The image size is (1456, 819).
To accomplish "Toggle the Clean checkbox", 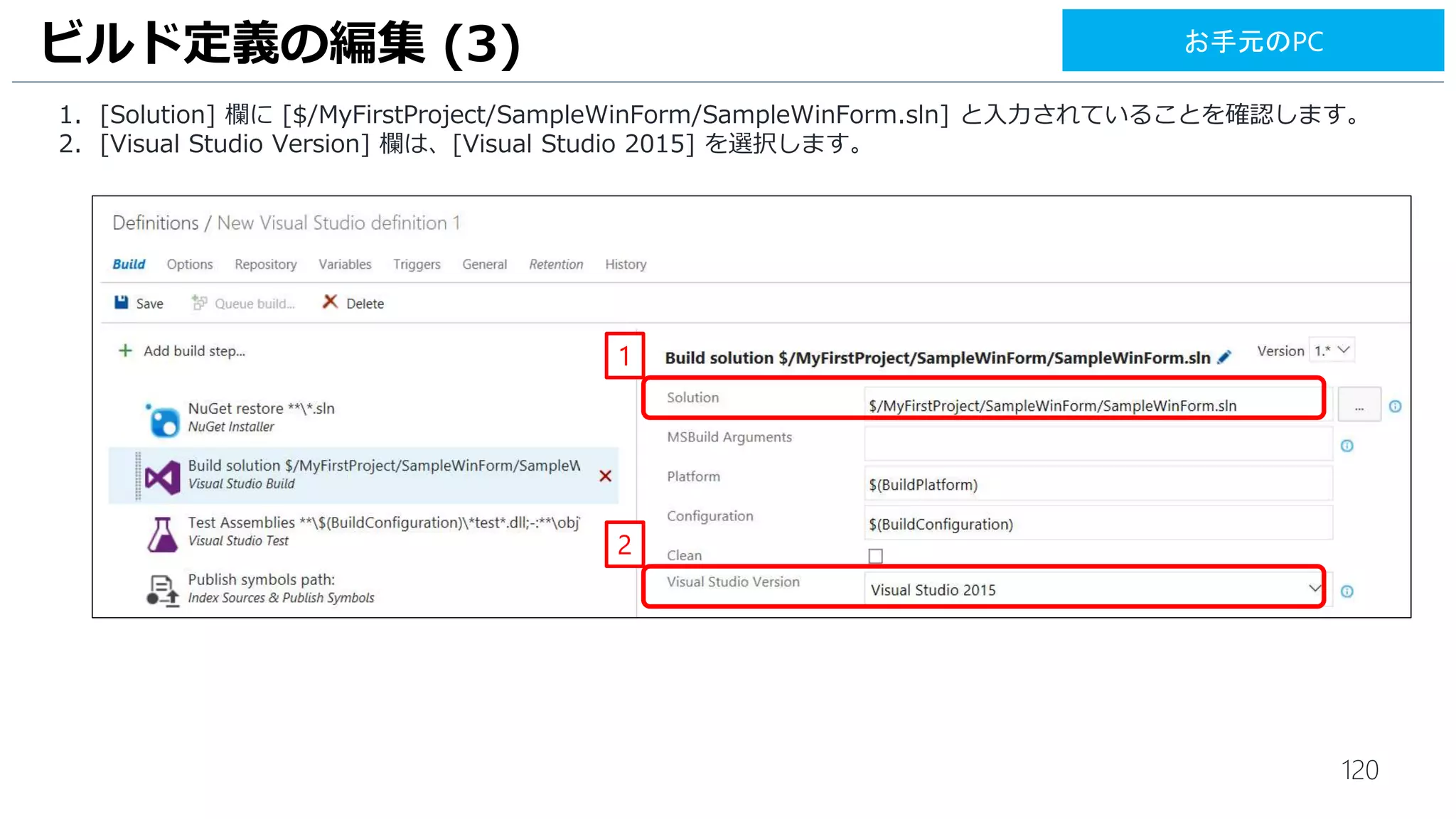I will [x=875, y=556].
